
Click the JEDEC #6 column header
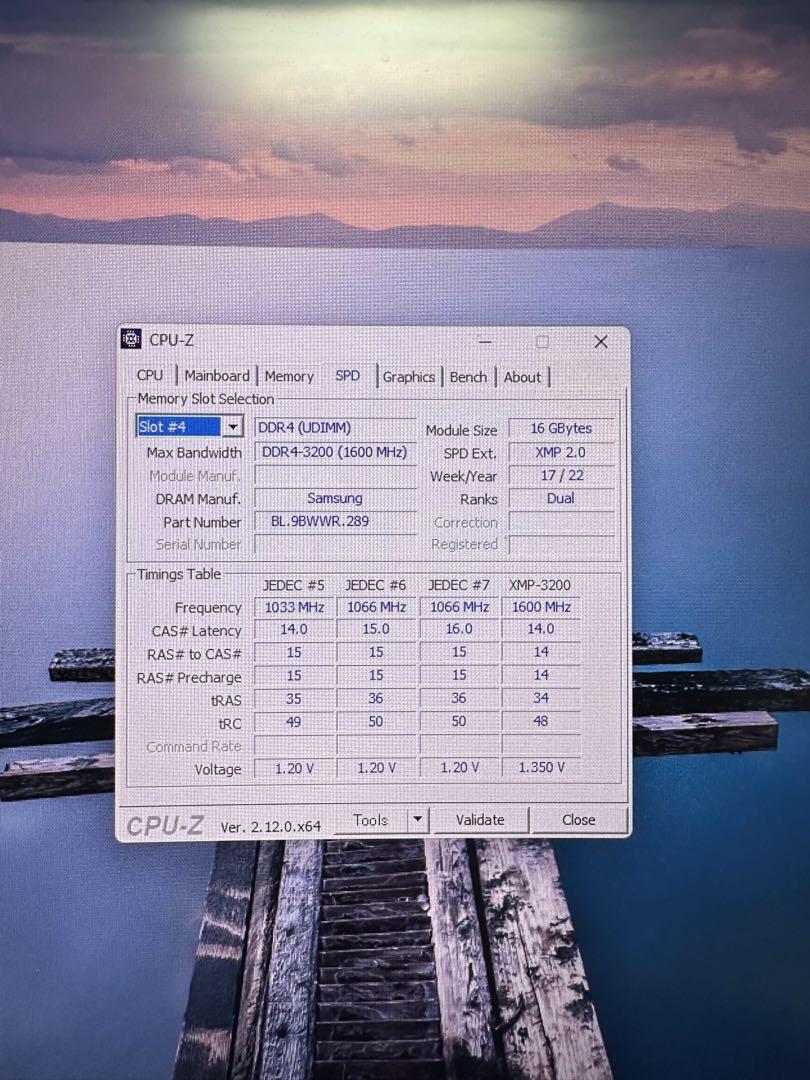coord(375,585)
